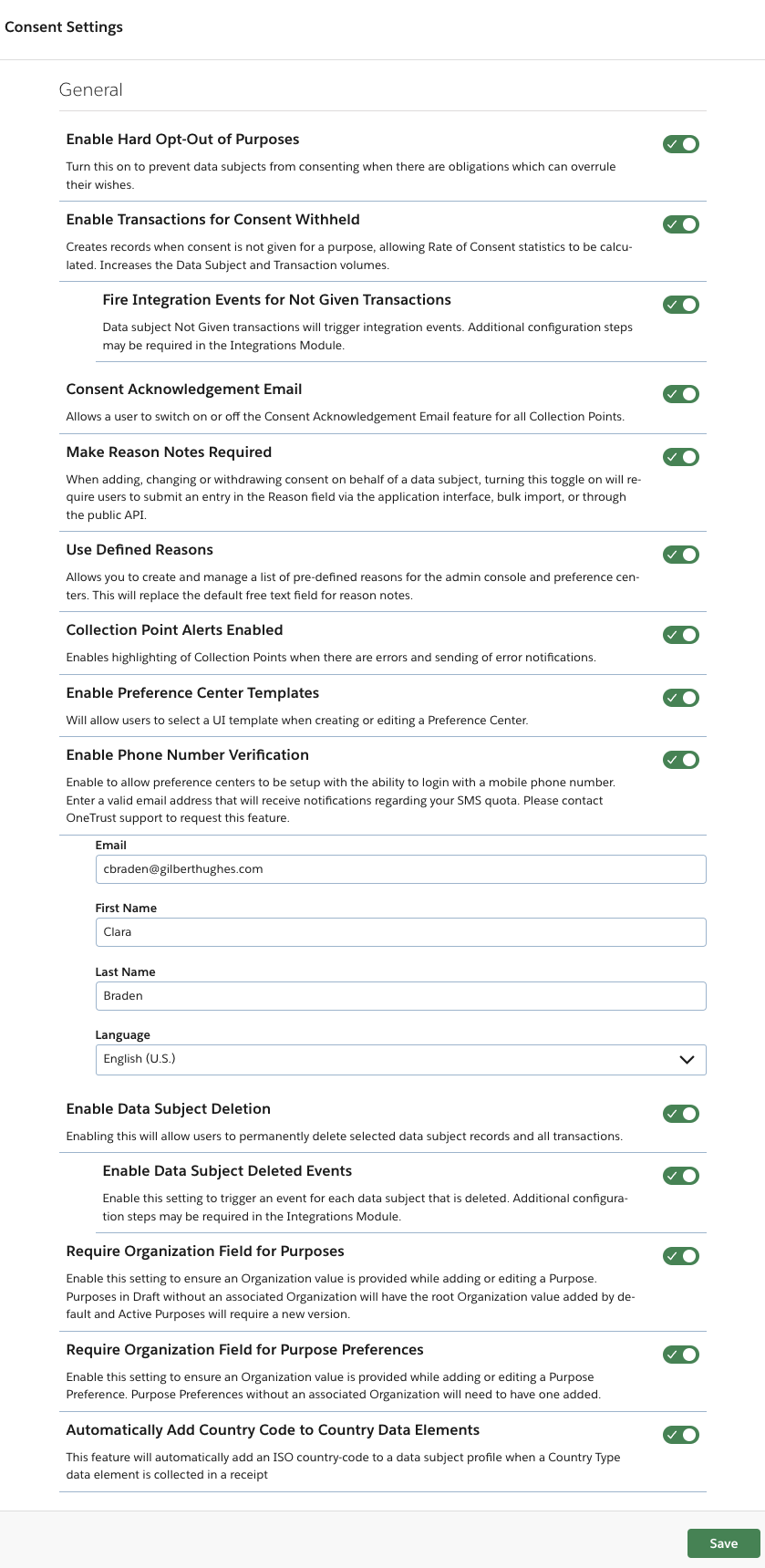Click the Email address input field
765x1568 pixels.
[401, 869]
